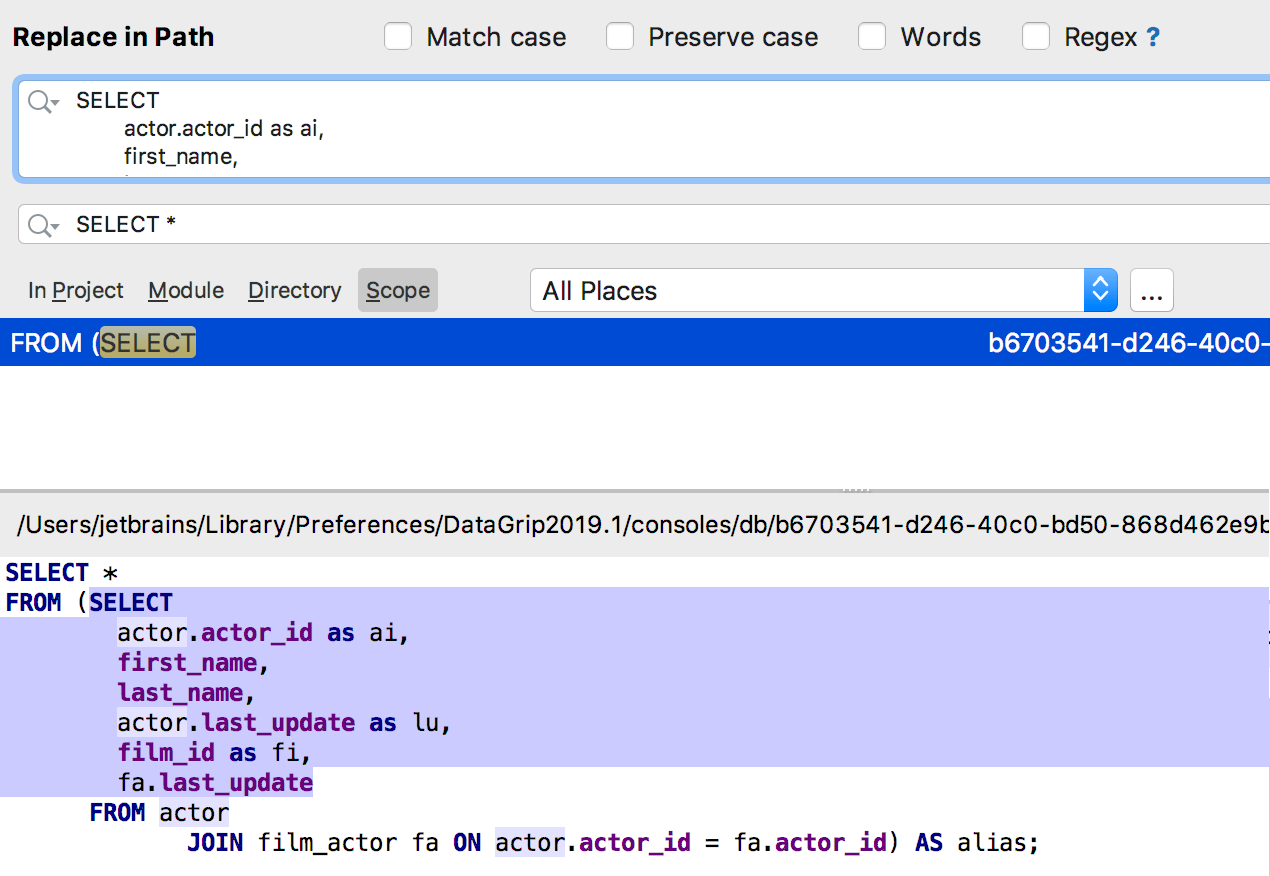This screenshot has width=1270, height=876.
Task: Click the ellipsis button beside scope dropdown
Action: point(1151,291)
